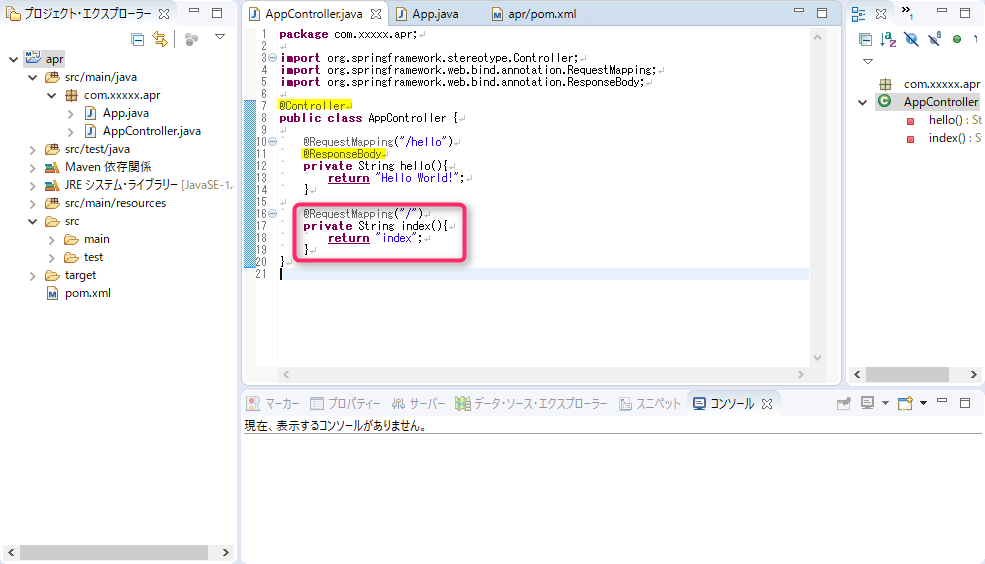Screen dimensions: 985x564
Task: Select hello() method in Outline
Action: point(944,119)
